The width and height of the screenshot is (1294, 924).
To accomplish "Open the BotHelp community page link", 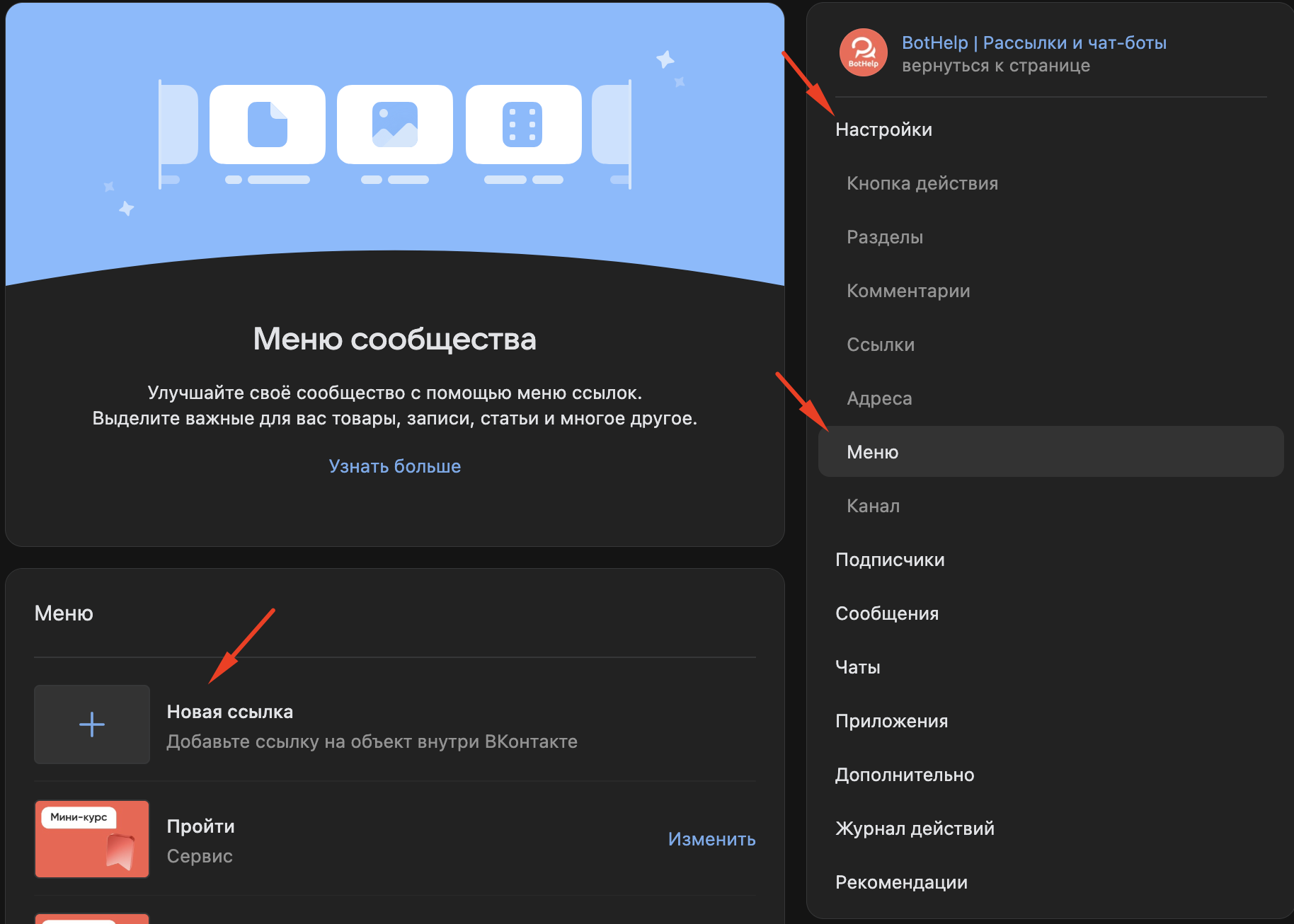I will pos(1034,43).
